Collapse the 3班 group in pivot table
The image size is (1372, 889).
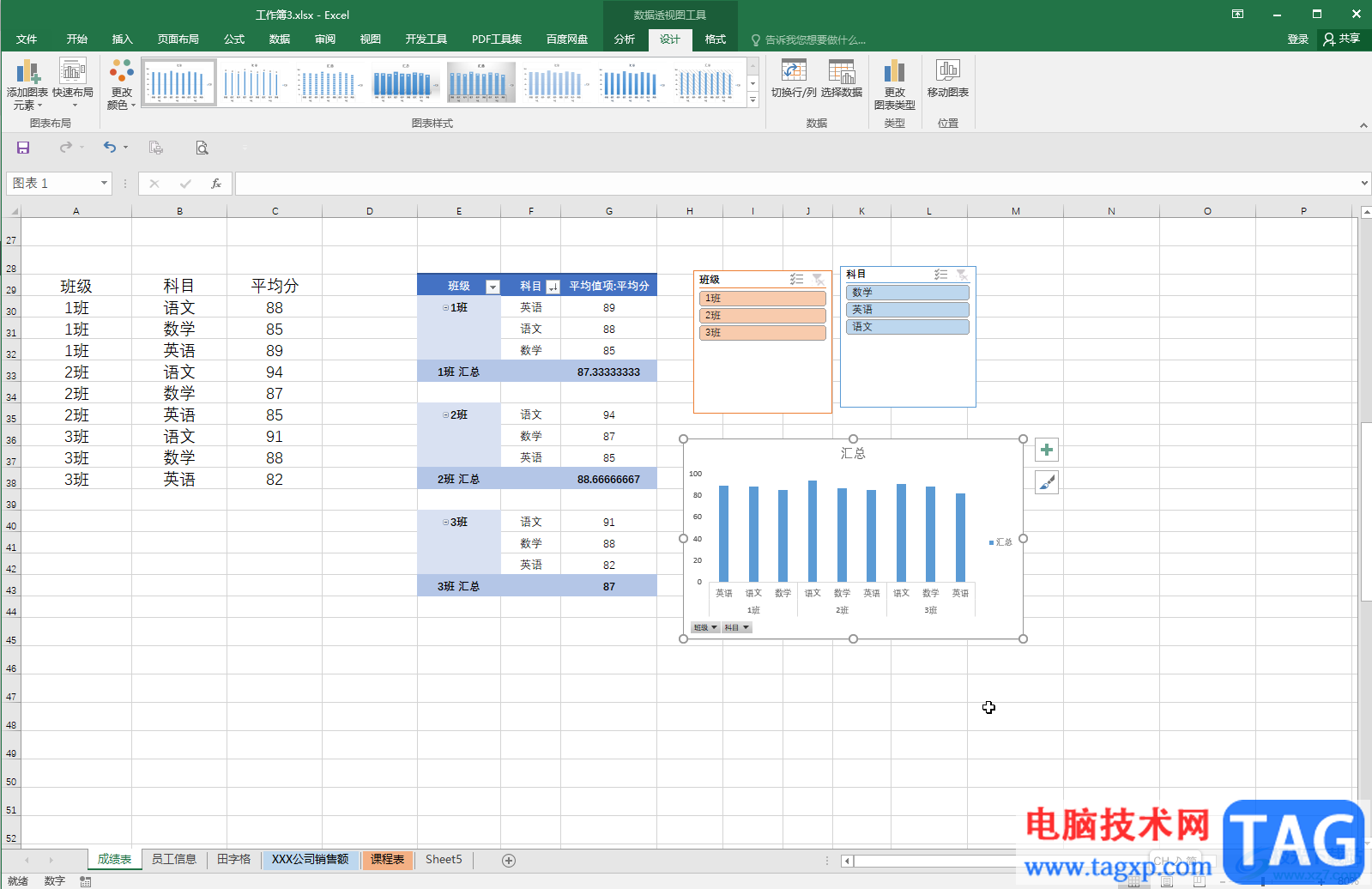pos(445,522)
